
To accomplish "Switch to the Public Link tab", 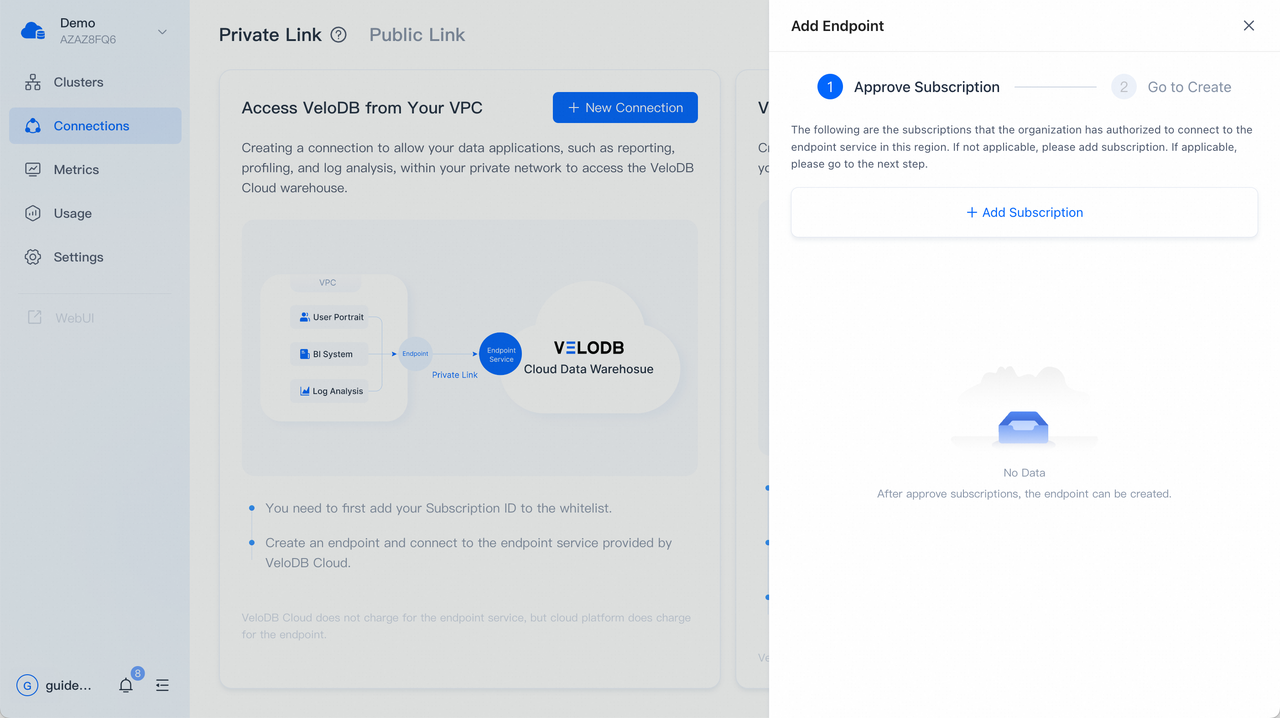I will [417, 35].
